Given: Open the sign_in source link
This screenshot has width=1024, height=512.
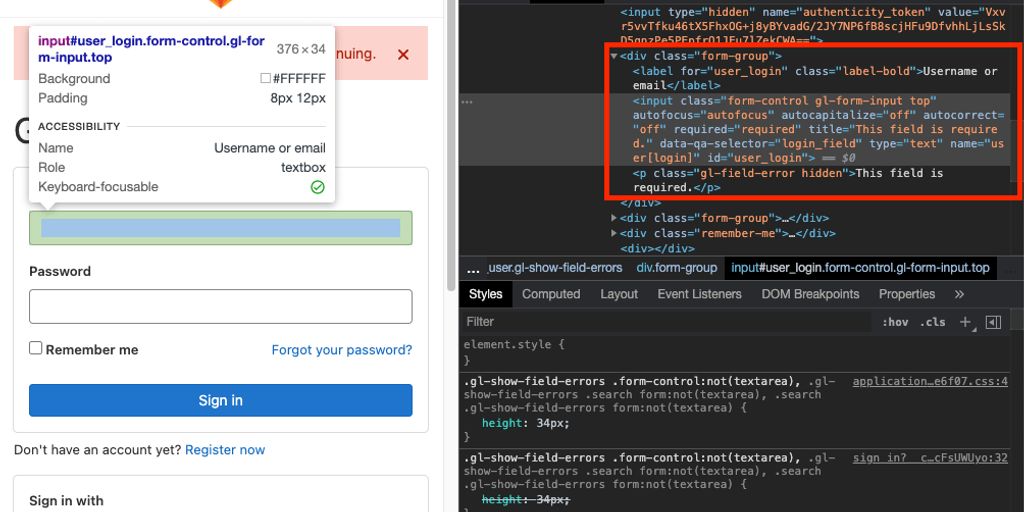Looking at the screenshot, I should [x=930, y=458].
